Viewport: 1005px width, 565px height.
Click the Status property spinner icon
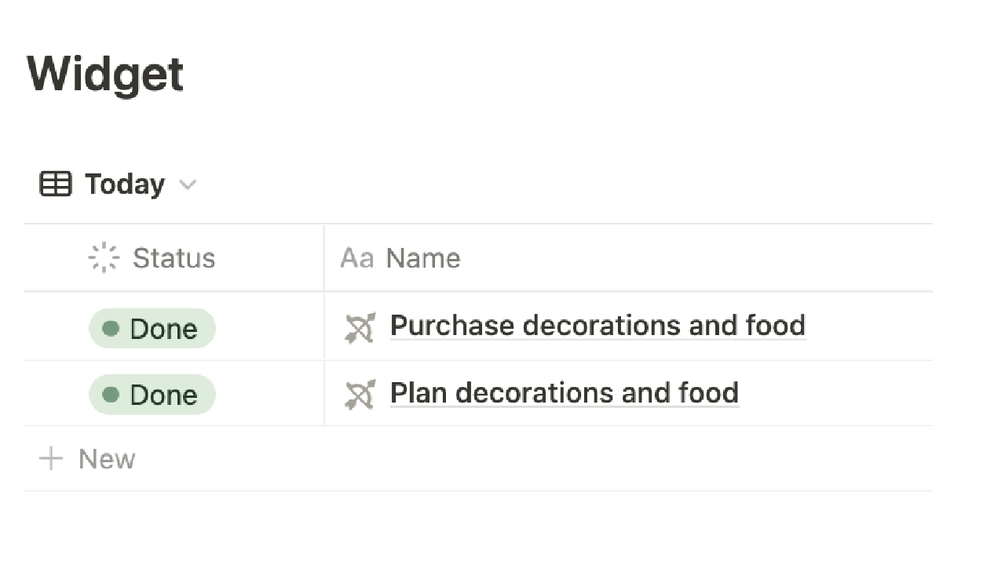coord(103,258)
